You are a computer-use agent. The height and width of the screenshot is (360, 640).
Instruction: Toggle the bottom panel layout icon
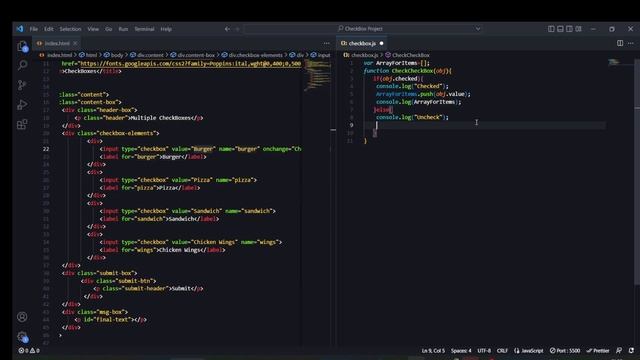click(x=560, y=29)
